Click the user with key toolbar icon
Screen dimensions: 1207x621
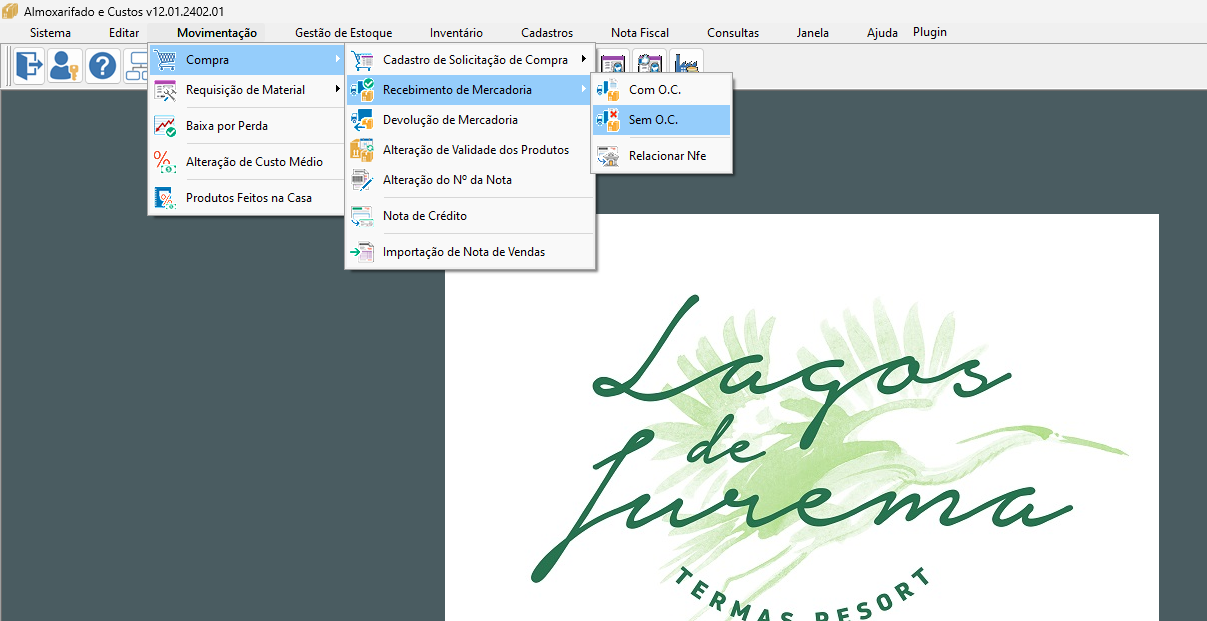[x=66, y=66]
